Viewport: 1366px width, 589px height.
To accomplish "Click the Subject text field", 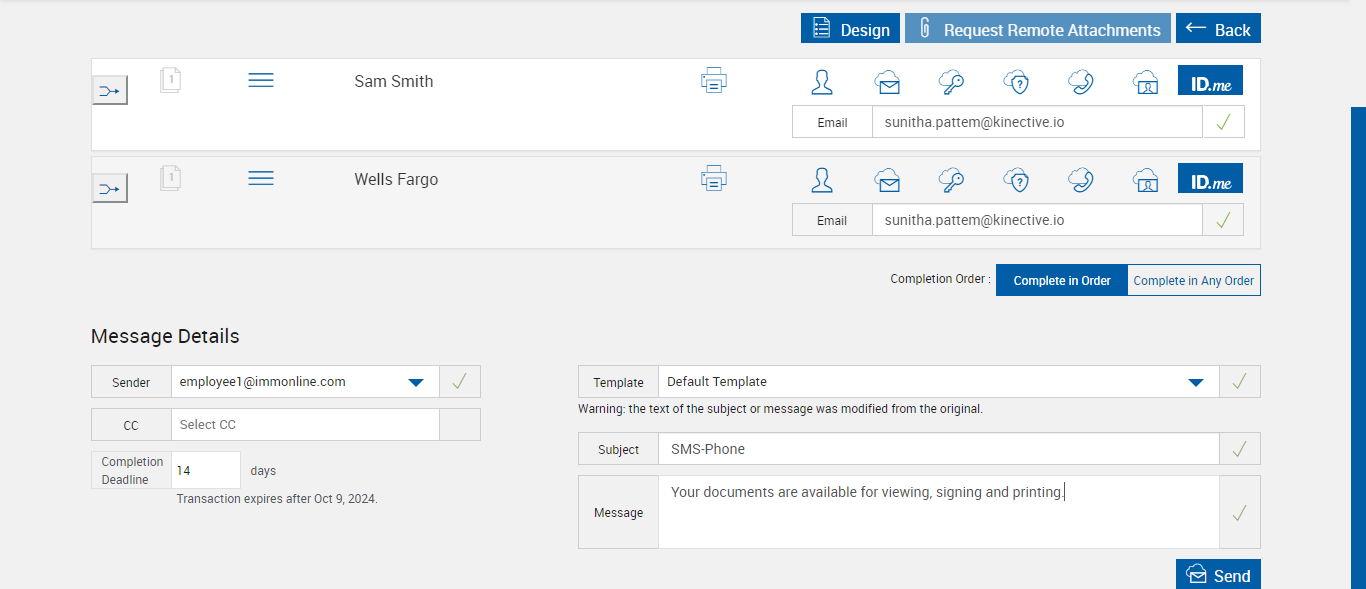I will click(938, 450).
